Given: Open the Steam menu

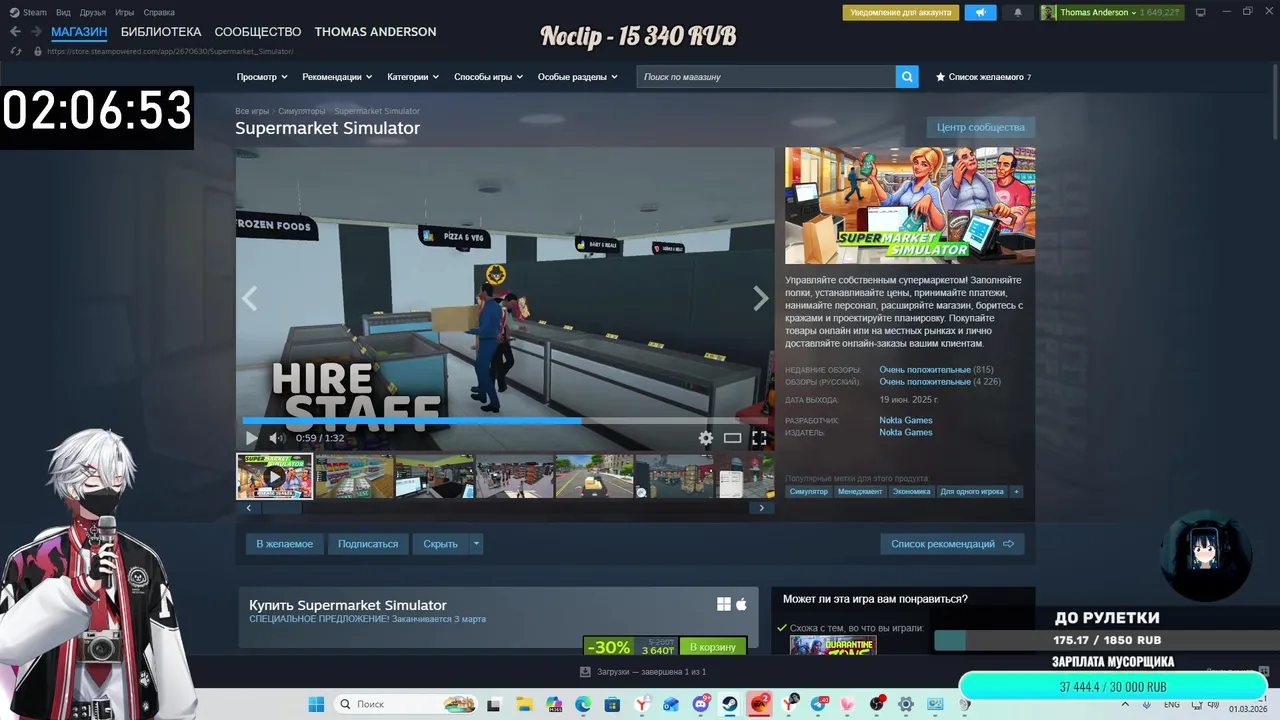Looking at the screenshot, I should pos(29,12).
